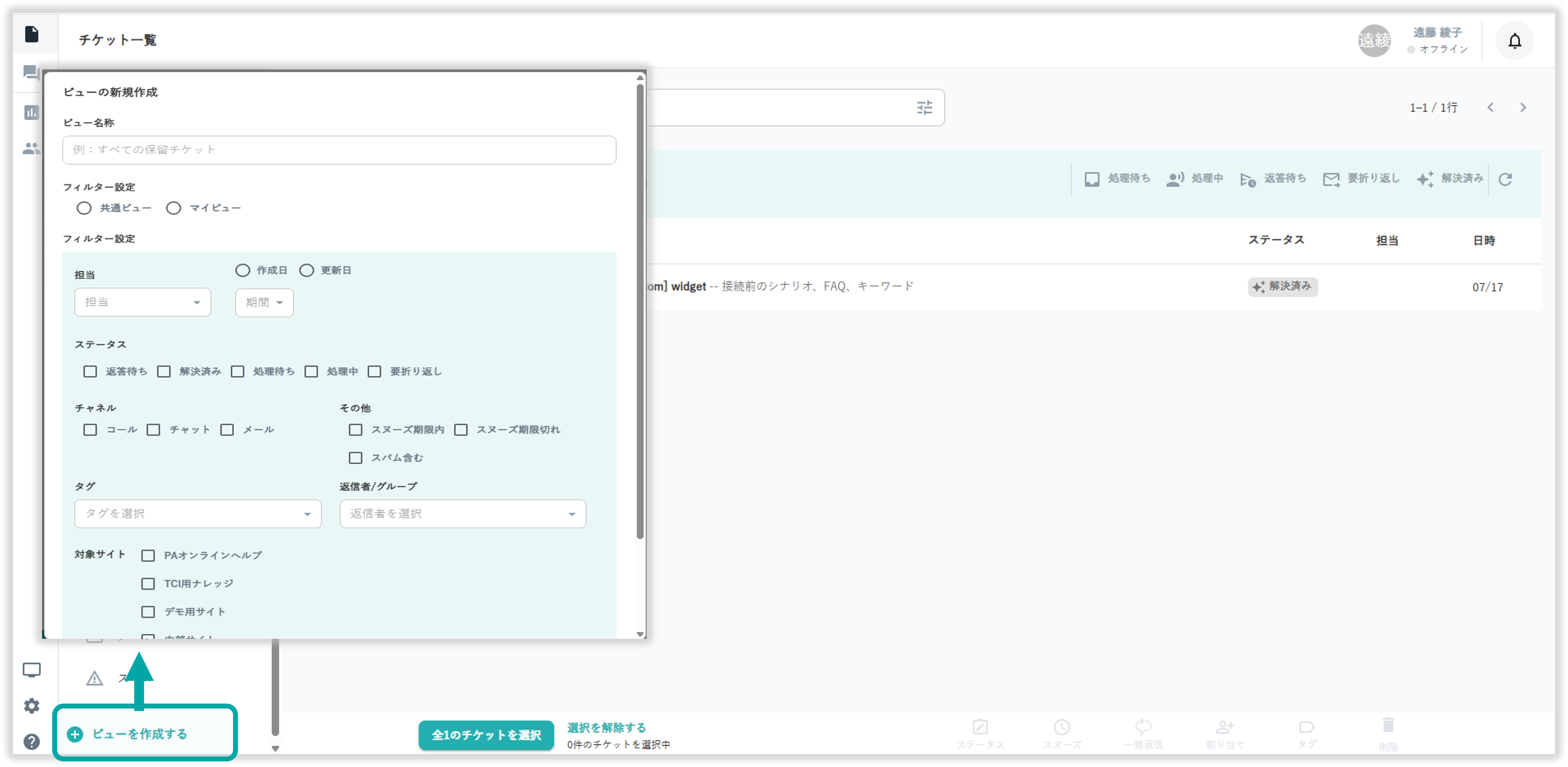Screen dimensions: 1568x767
Task: Go to next page arrow
Action: tap(1522, 108)
